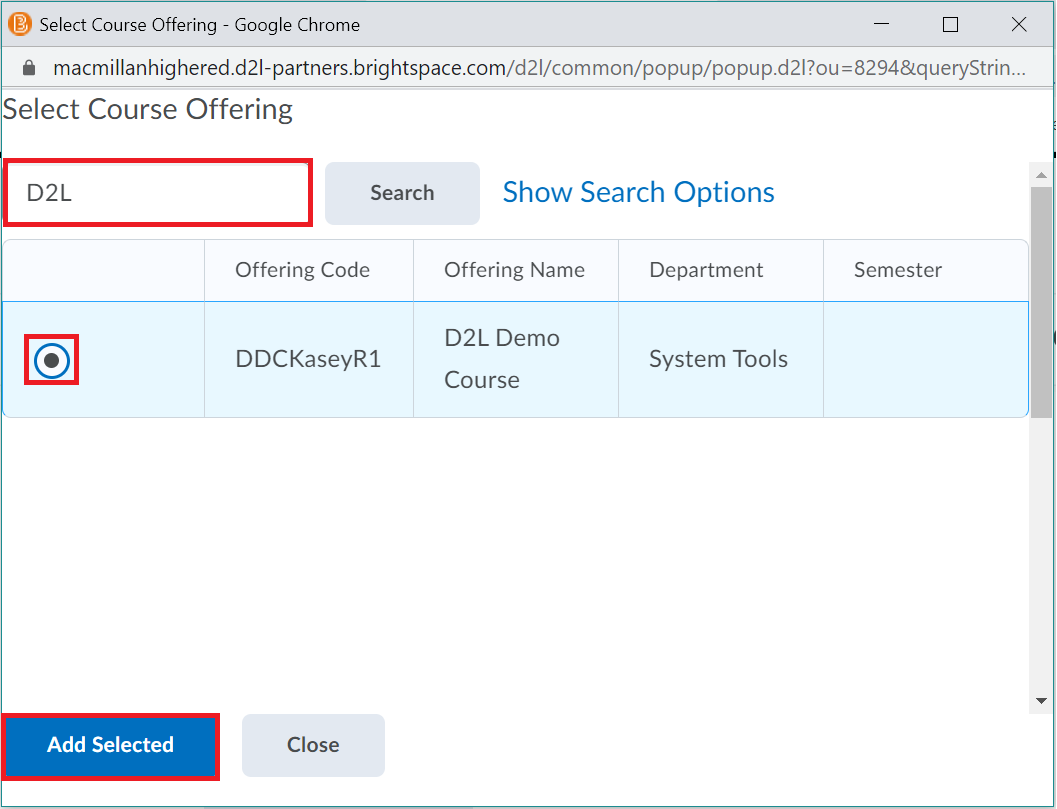
Task: Open Show Search Options
Action: (638, 192)
